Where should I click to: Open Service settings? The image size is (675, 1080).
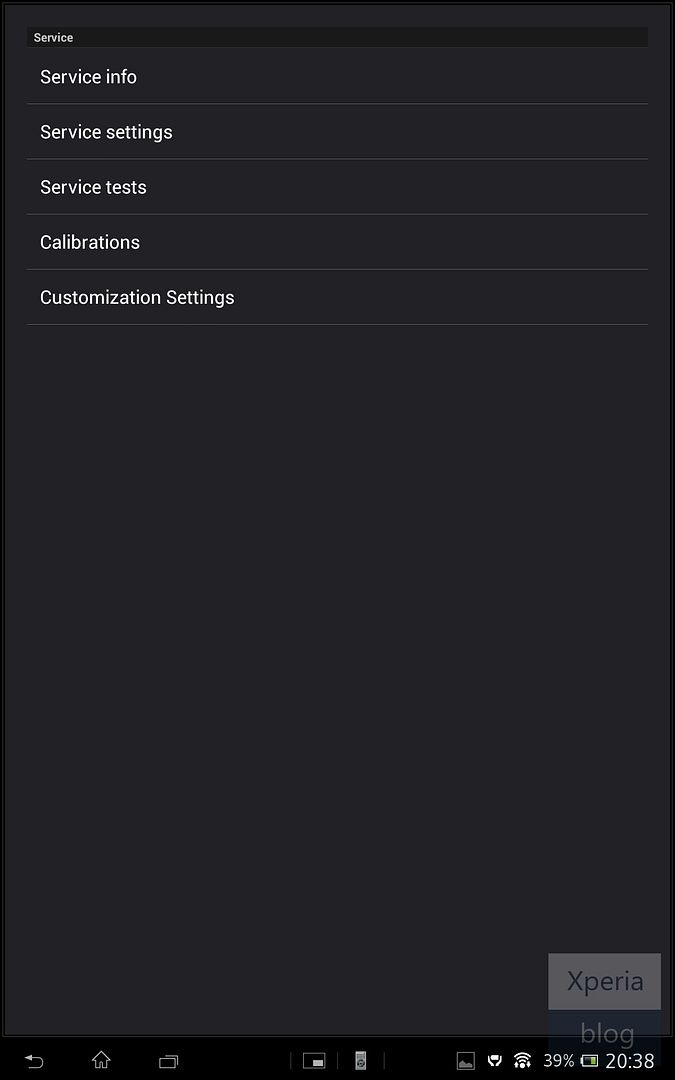(x=106, y=132)
